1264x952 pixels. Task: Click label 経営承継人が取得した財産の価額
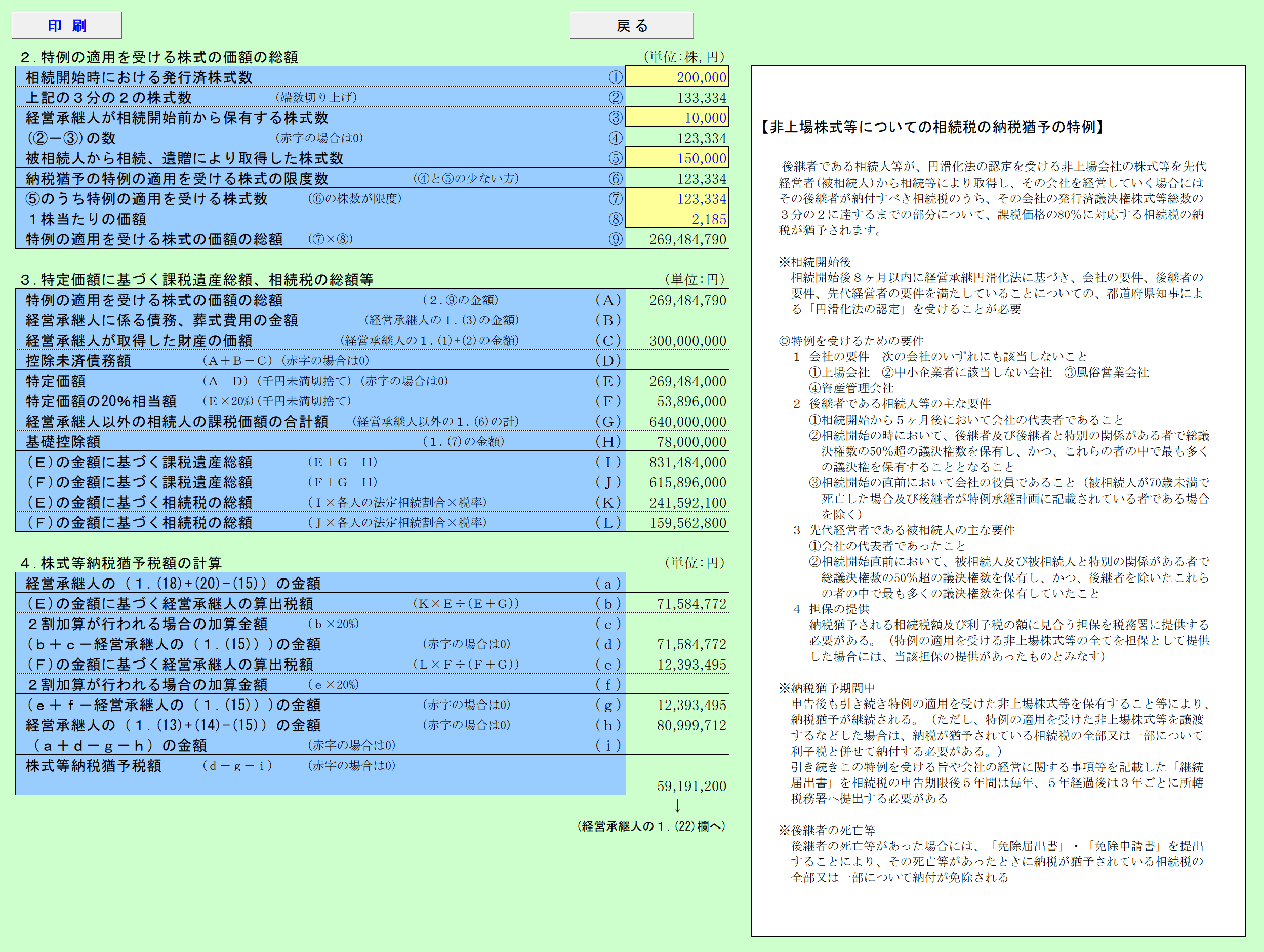point(139,341)
